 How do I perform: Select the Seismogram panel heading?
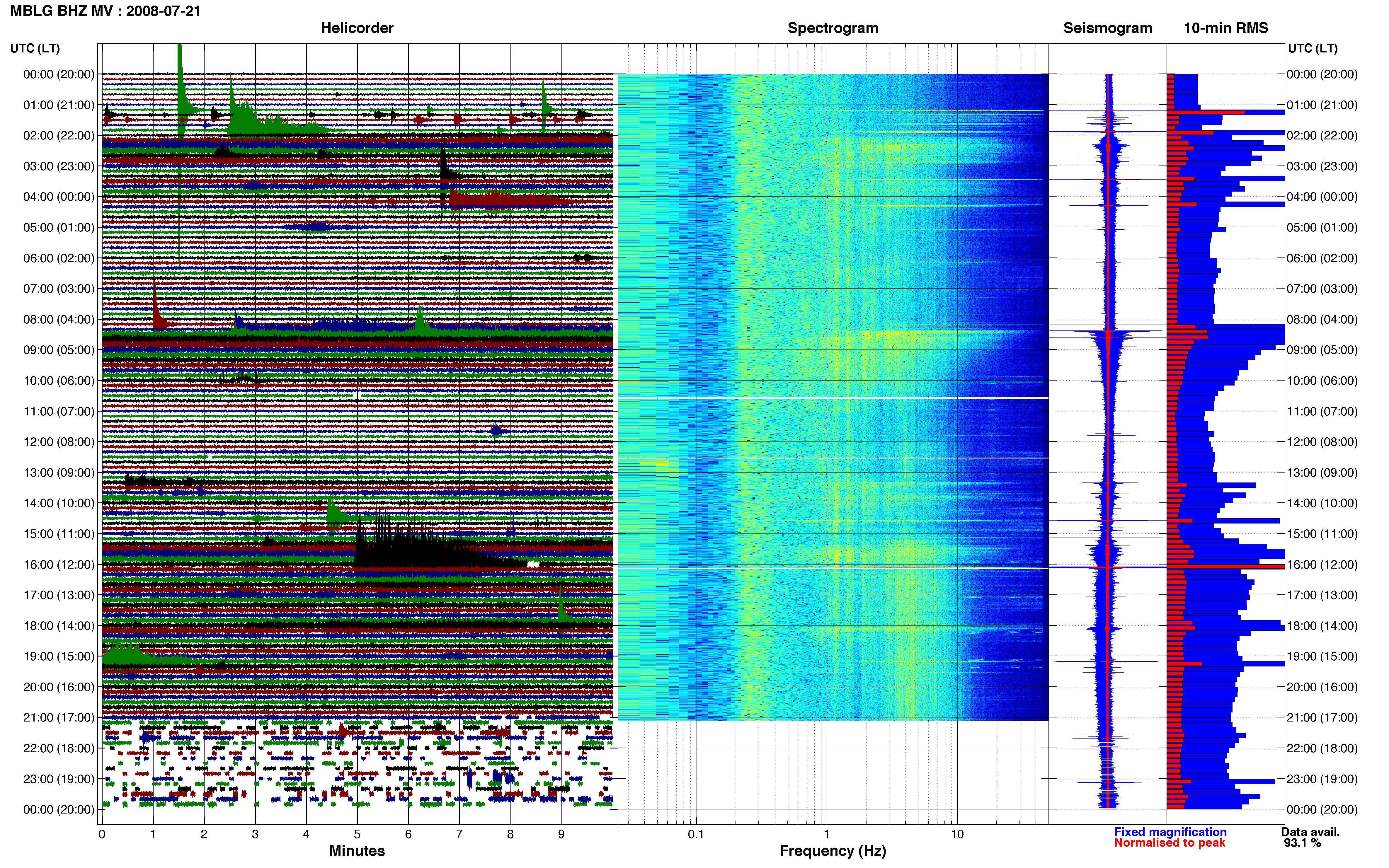[1108, 28]
